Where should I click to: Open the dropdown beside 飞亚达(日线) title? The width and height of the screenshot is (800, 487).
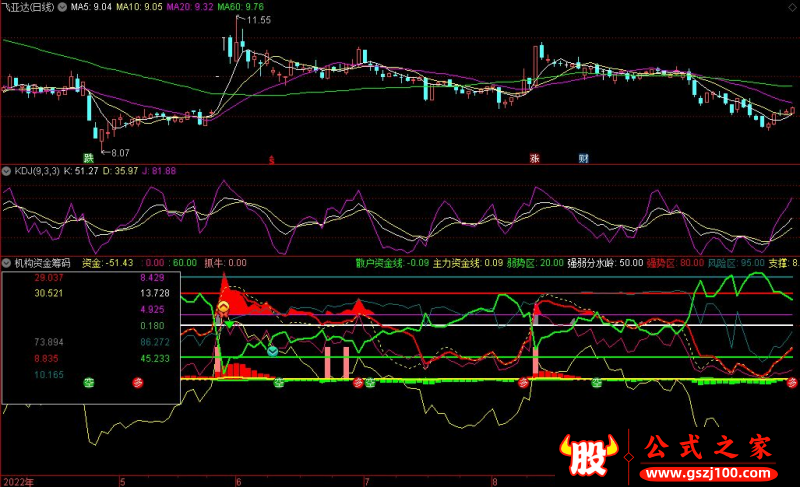tap(62, 7)
